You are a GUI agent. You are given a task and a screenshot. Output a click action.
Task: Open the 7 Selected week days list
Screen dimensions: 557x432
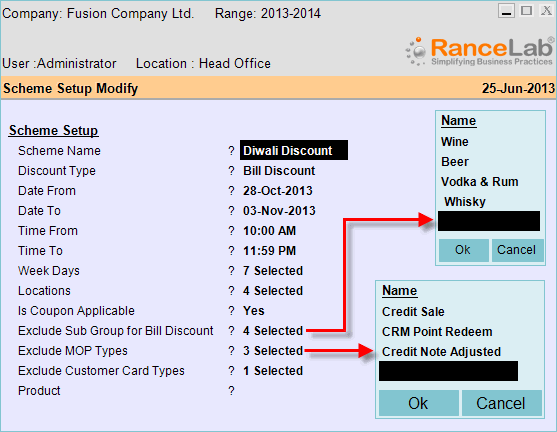tap(273, 271)
